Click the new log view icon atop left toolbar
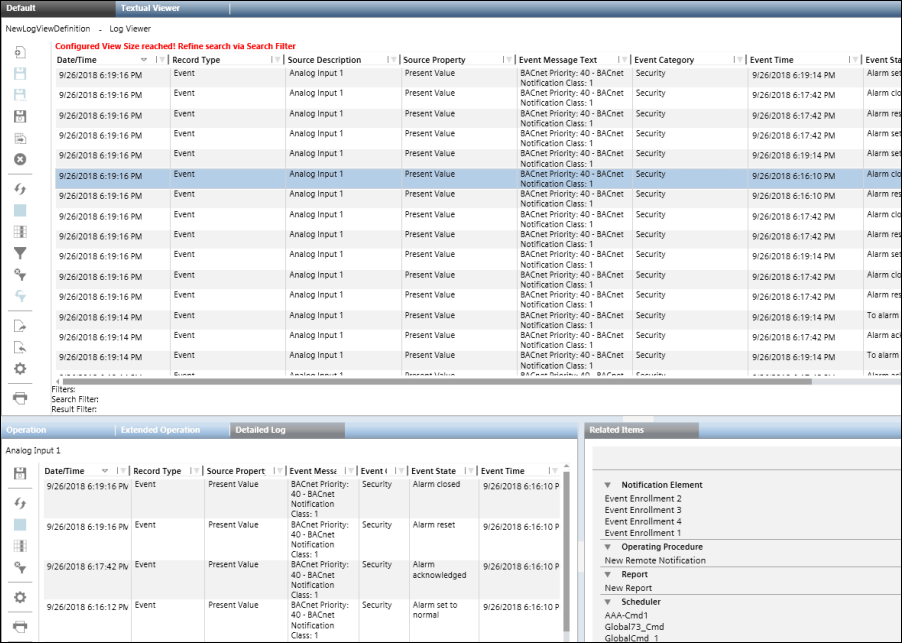The height and width of the screenshot is (643, 902). [20, 52]
